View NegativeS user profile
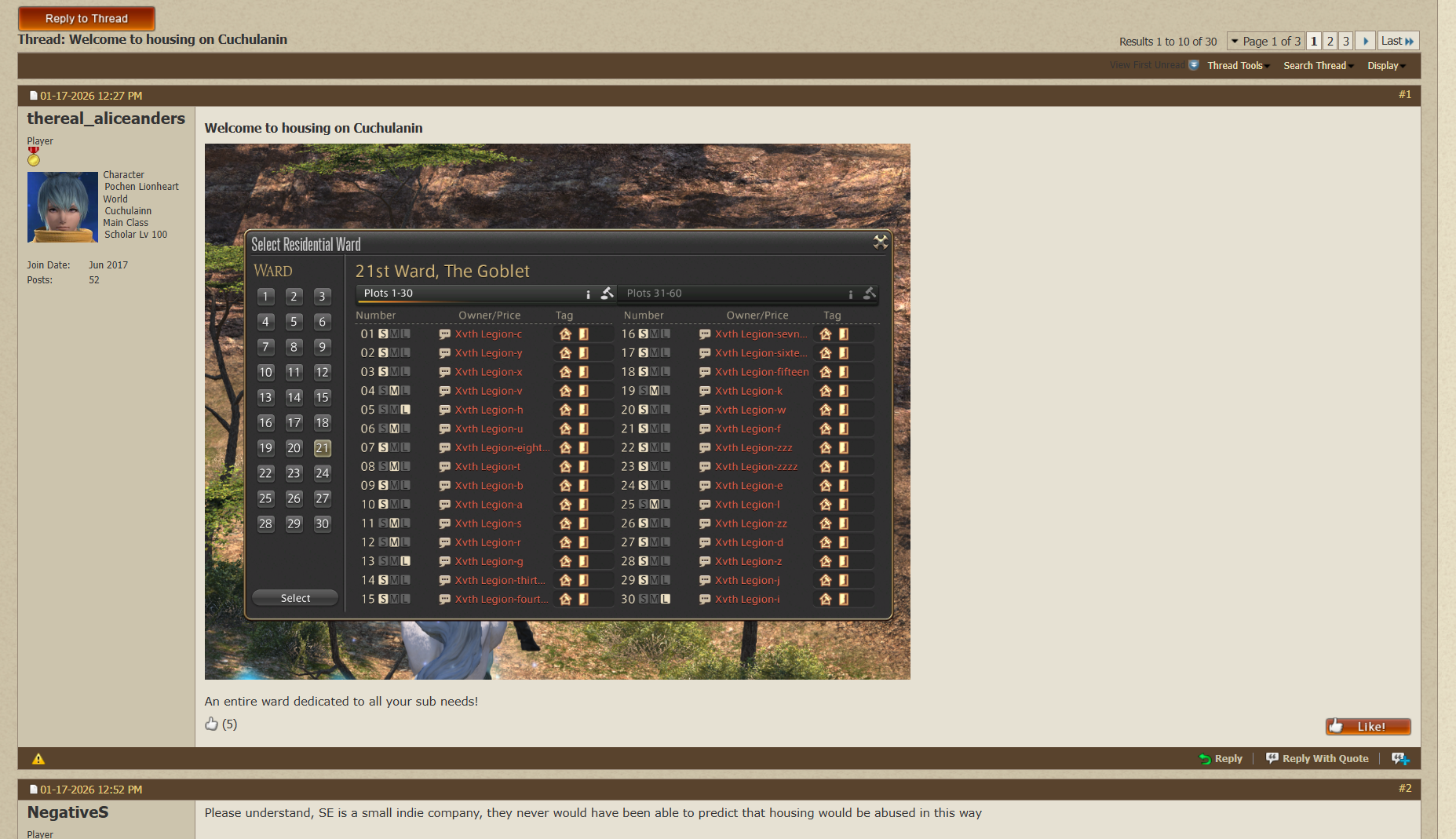 pos(68,812)
